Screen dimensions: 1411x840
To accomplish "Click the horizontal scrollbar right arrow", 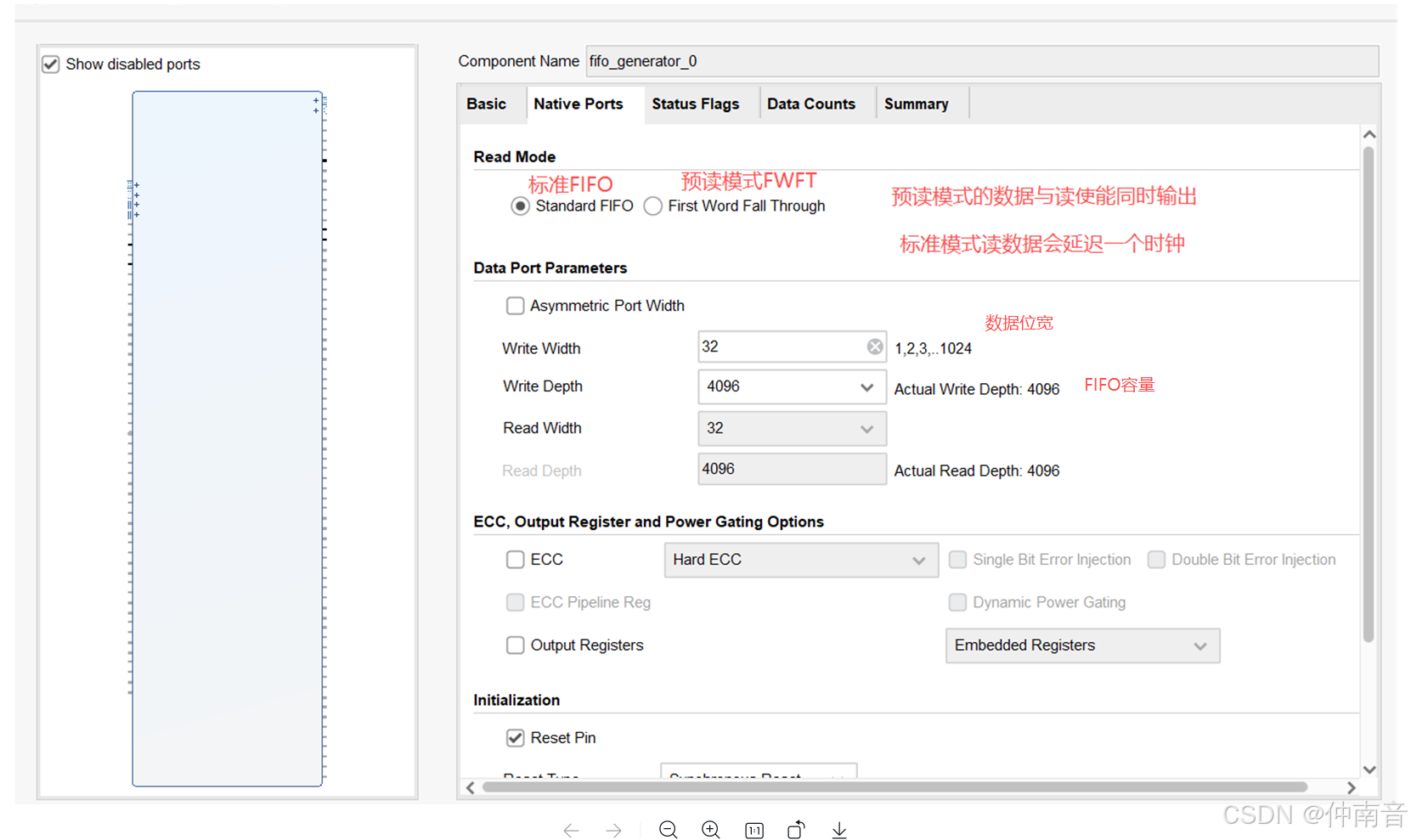I will coord(1352,787).
